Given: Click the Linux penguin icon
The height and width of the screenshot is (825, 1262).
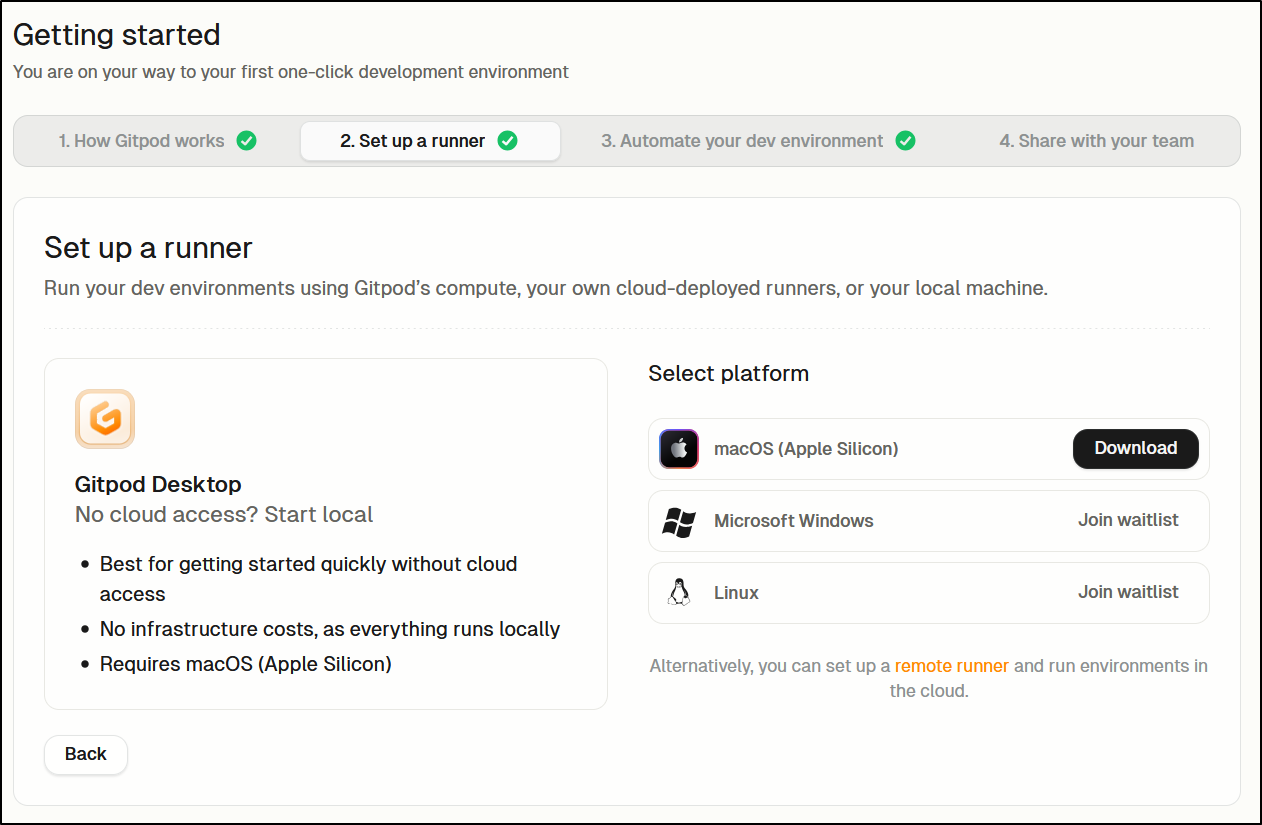Looking at the screenshot, I should 679,593.
